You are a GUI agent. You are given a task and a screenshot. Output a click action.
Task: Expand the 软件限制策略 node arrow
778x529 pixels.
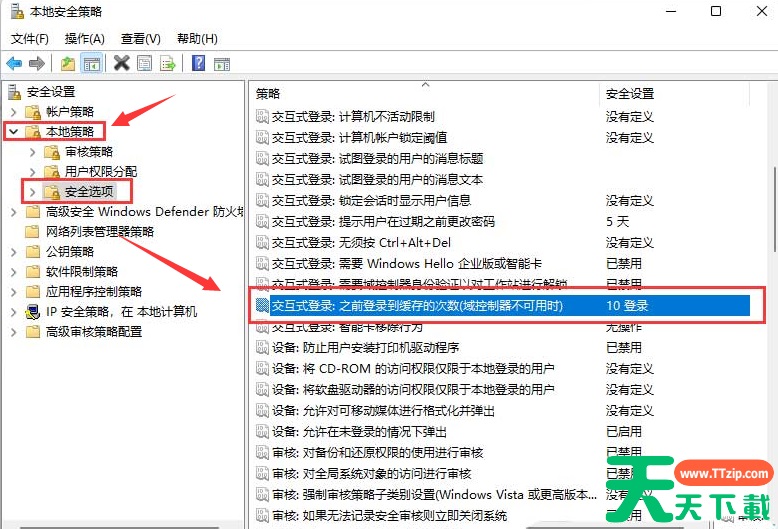pos(14,271)
